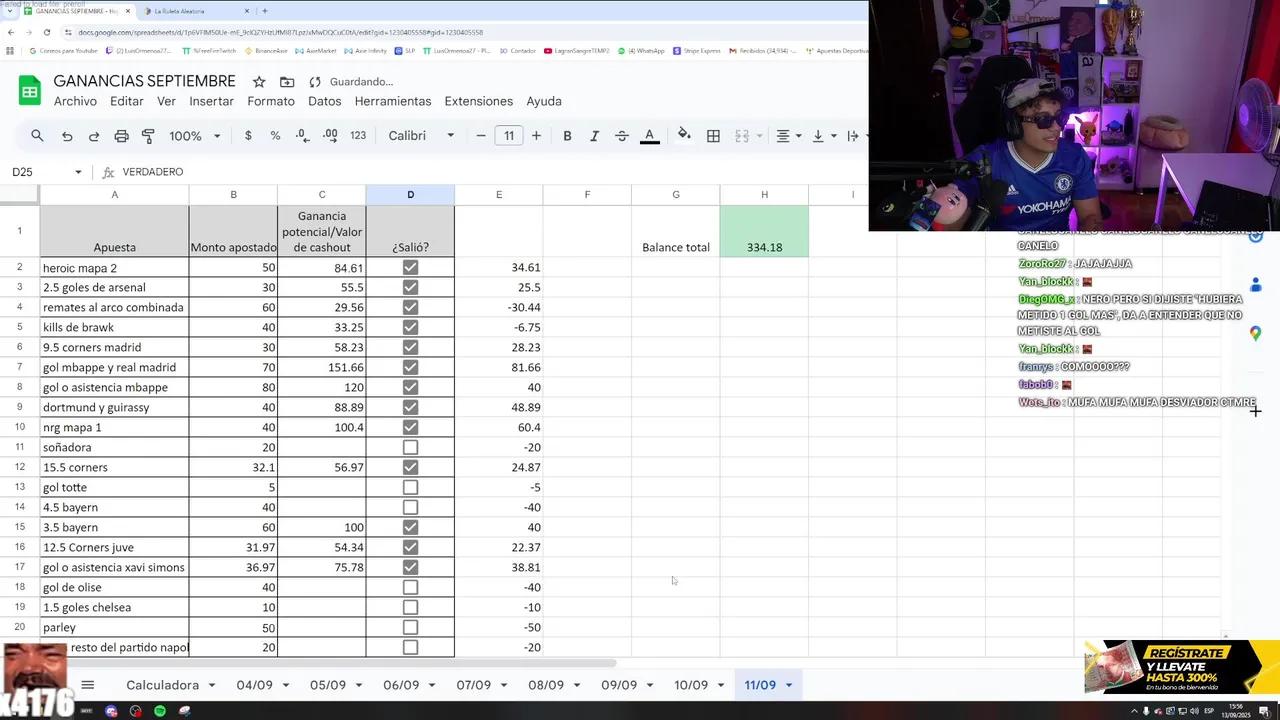Format cell as percent

(275, 136)
